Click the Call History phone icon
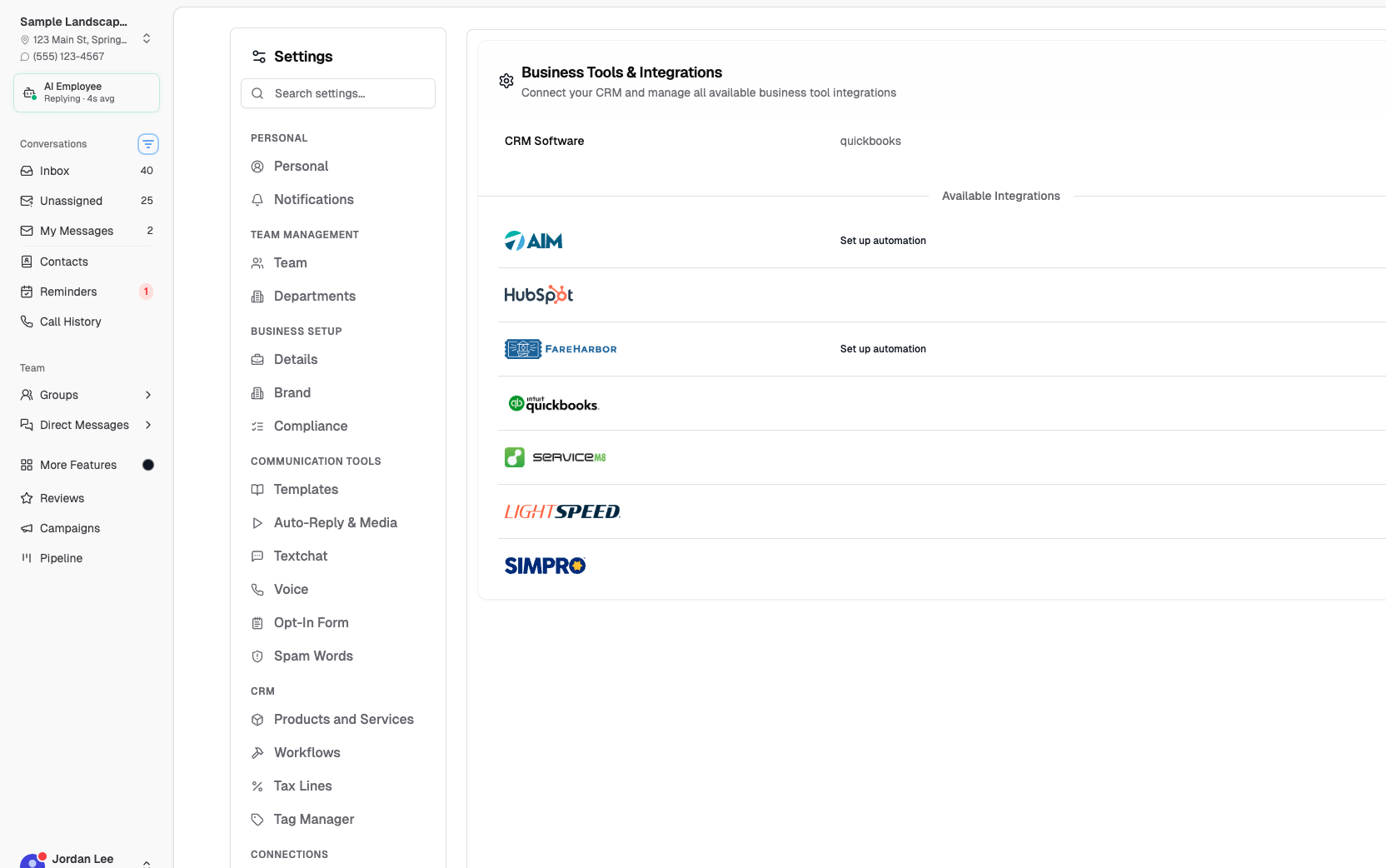Image resolution: width=1386 pixels, height=868 pixels. pyautogui.click(x=27, y=322)
